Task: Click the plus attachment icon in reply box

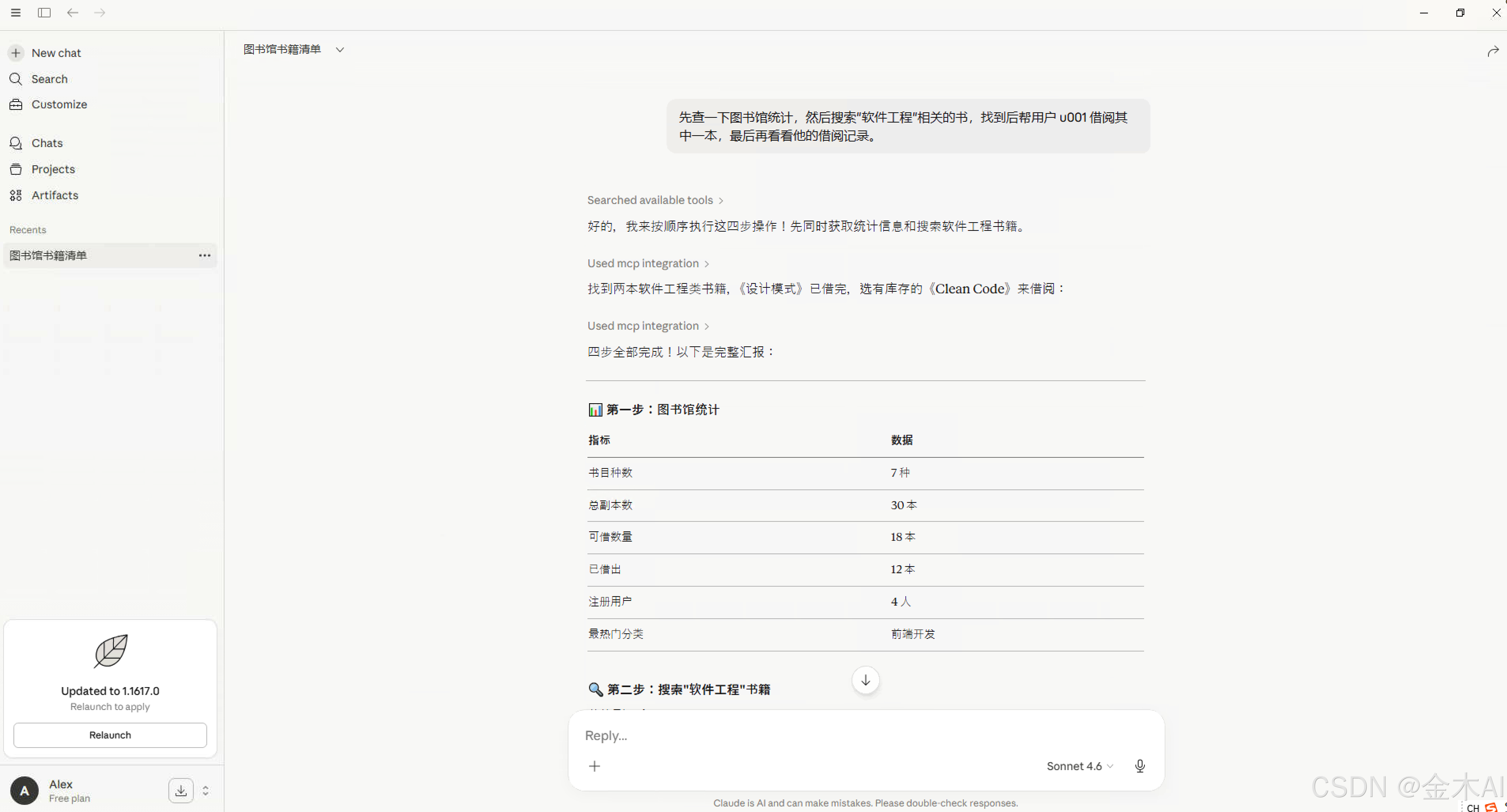Action: coord(594,766)
